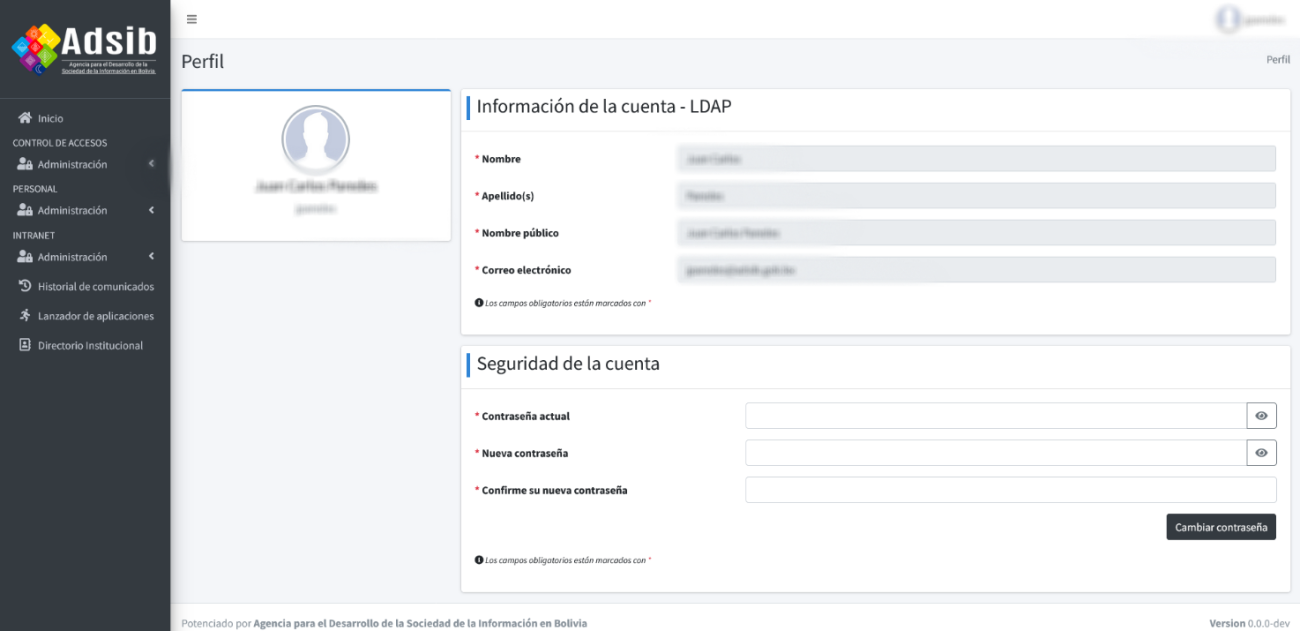The width and height of the screenshot is (1300, 631).
Task: Click the Lanzador de aplicaciones running icon
Action: [26, 316]
